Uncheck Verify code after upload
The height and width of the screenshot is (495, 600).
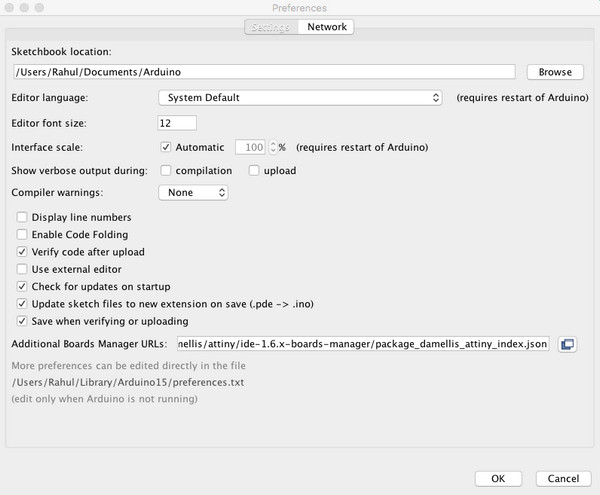tap(22, 252)
